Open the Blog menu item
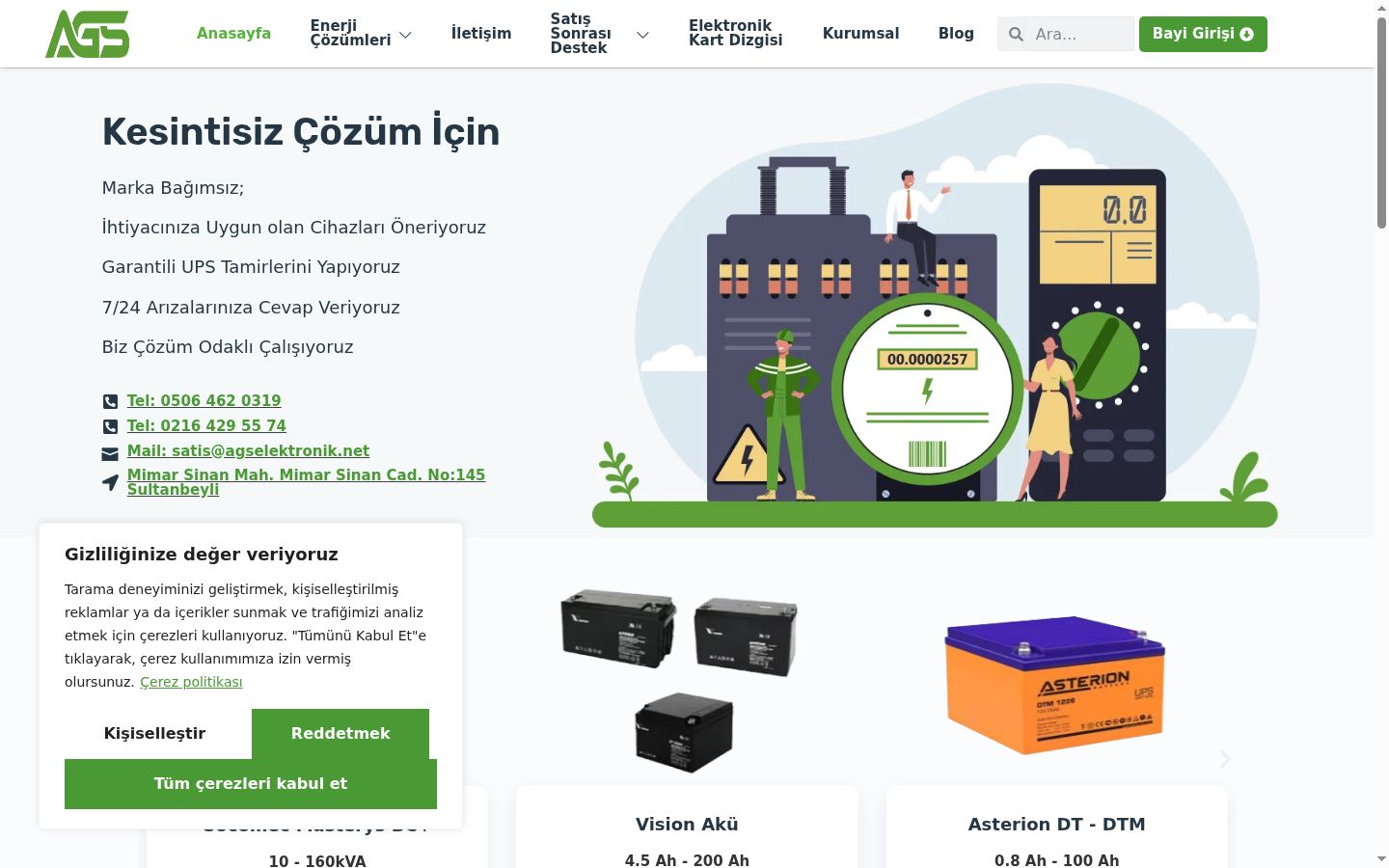This screenshot has height=868, width=1389. 956,34
